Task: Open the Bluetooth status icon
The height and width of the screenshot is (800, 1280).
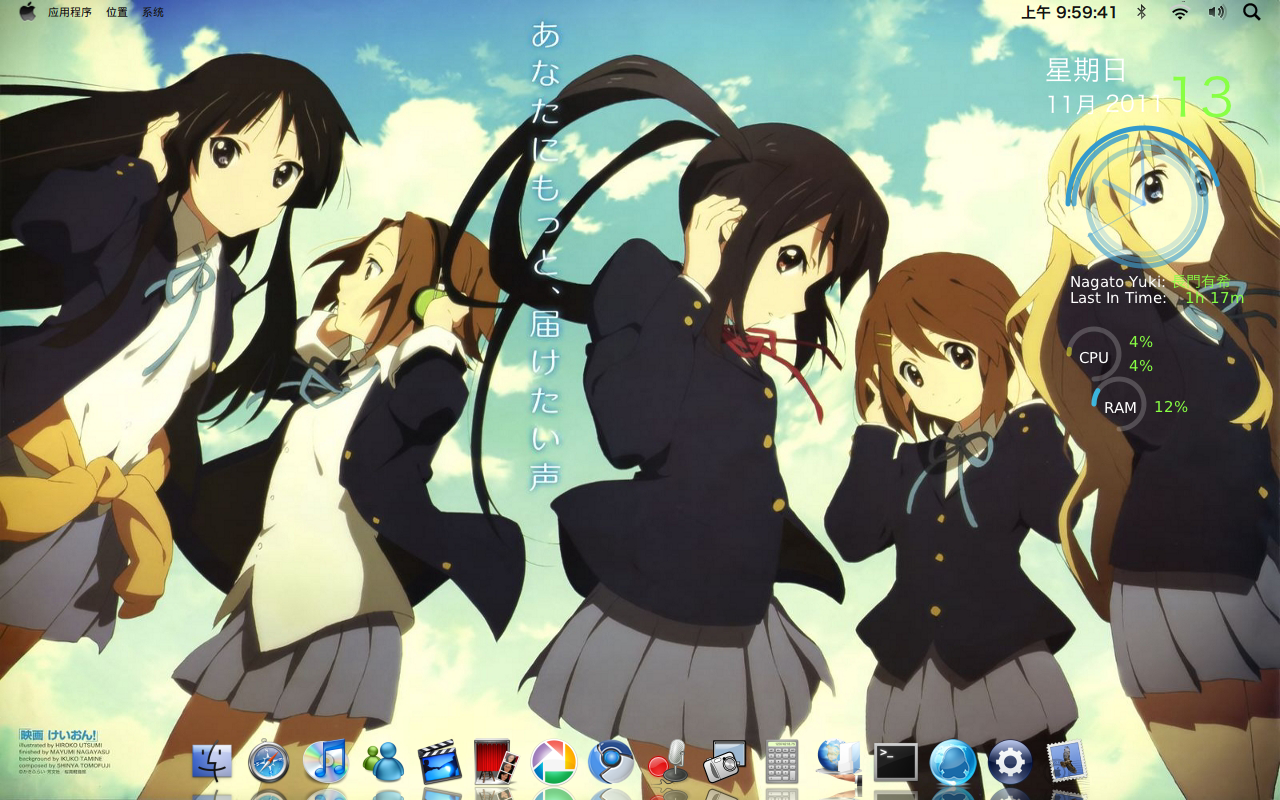Action: pyautogui.click(x=1141, y=12)
